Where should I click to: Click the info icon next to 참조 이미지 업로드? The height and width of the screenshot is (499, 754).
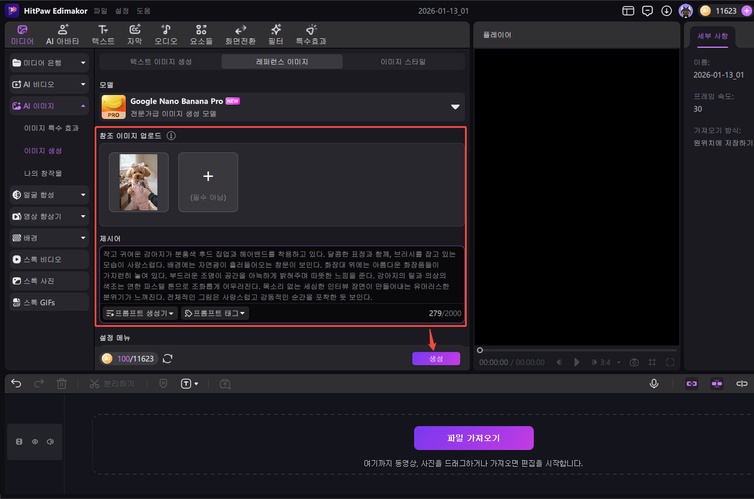[171, 136]
